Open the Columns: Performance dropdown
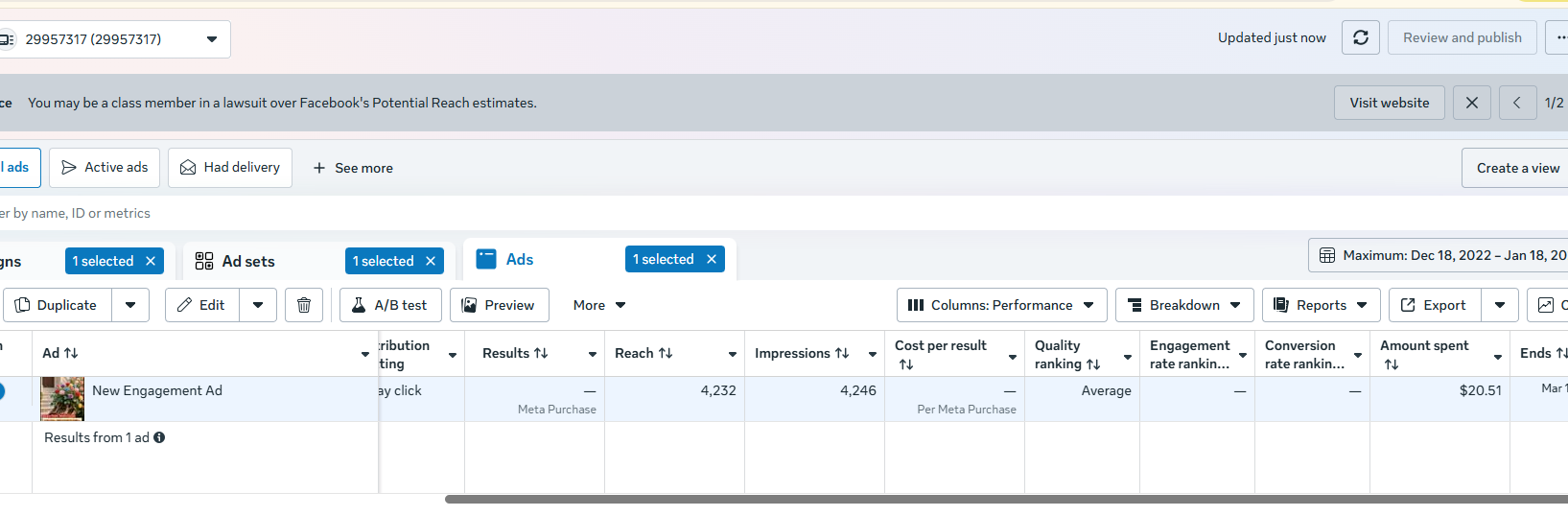Viewport: 1568px width, 516px height. click(1001, 305)
